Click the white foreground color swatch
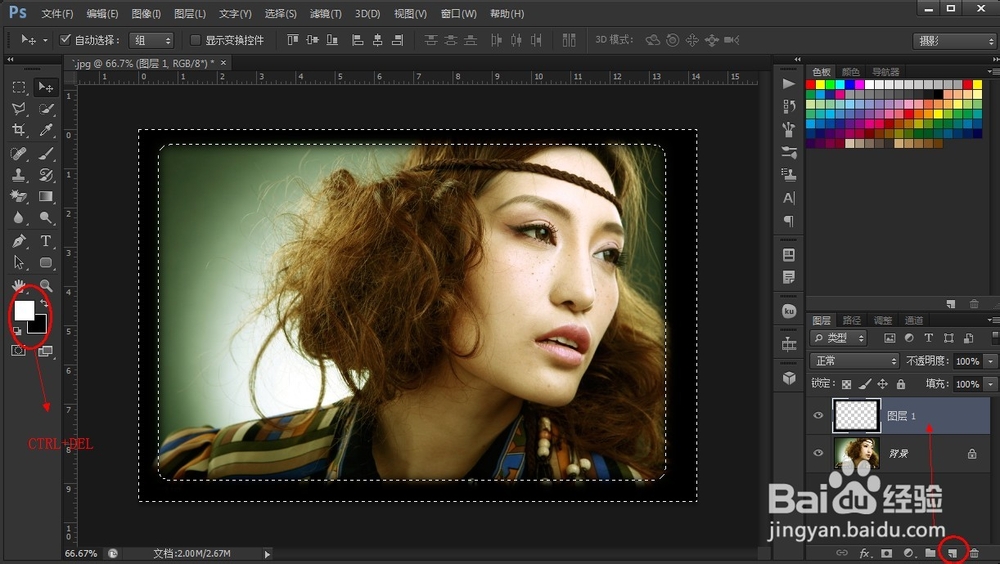This screenshot has height=564, width=1000. point(23,310)
